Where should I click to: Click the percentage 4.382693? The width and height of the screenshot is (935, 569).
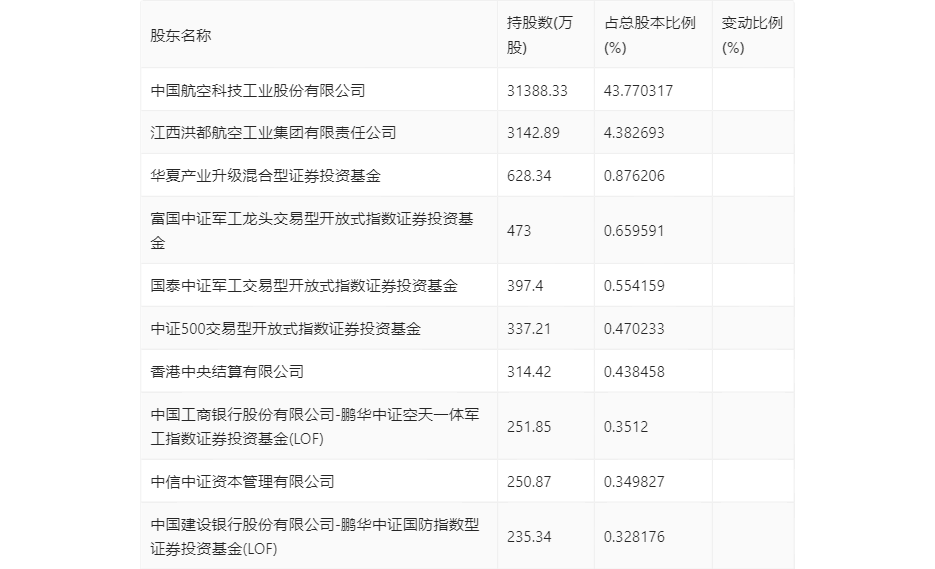tap(634, 132)
